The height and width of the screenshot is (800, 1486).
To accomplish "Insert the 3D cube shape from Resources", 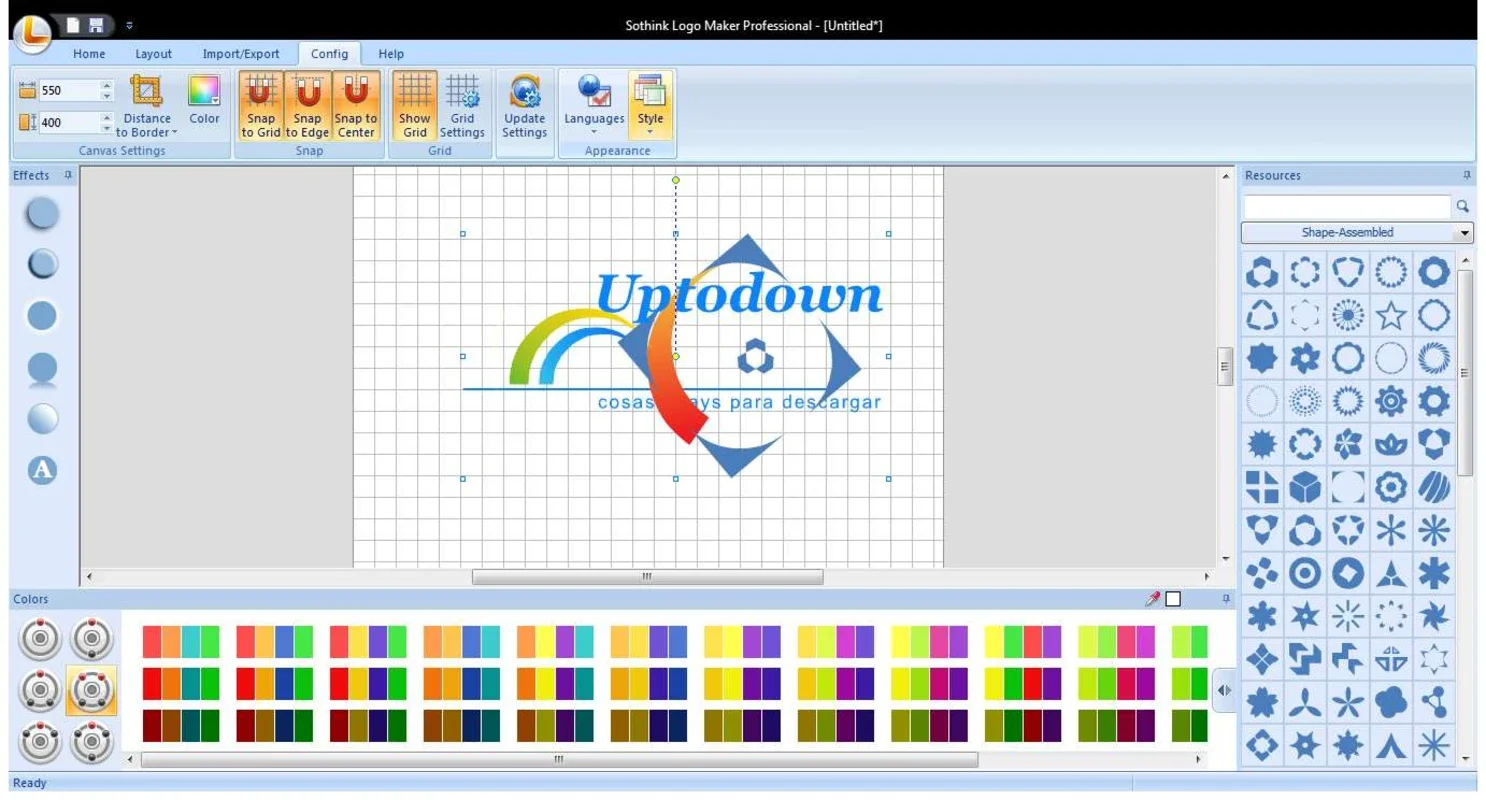I will pos(1305,487).
